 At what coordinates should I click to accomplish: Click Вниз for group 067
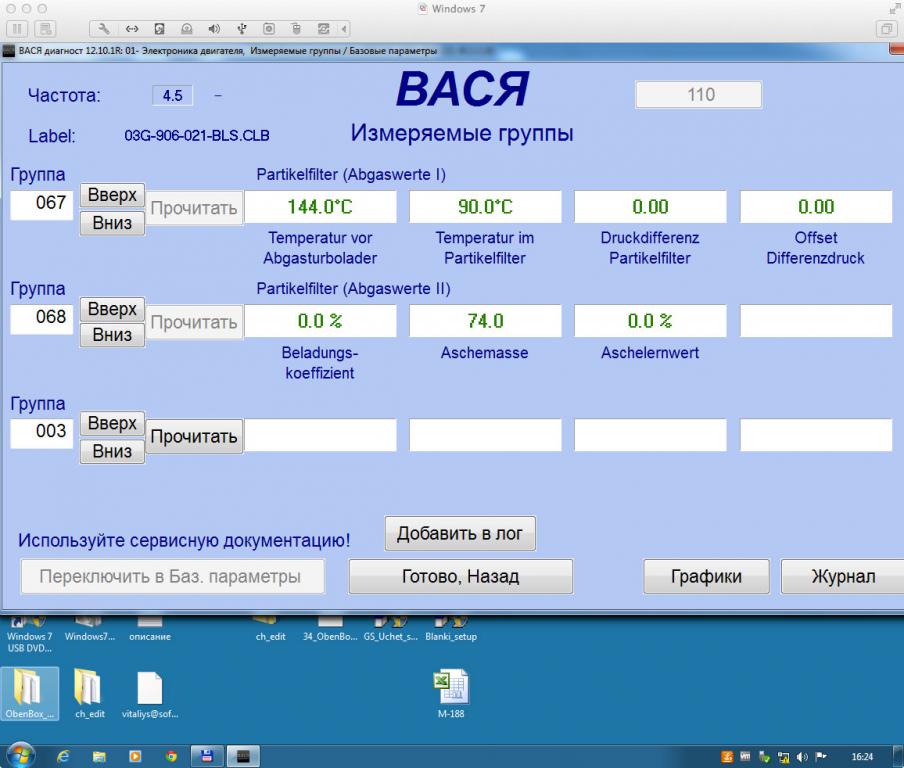click(x=112, y=223)
